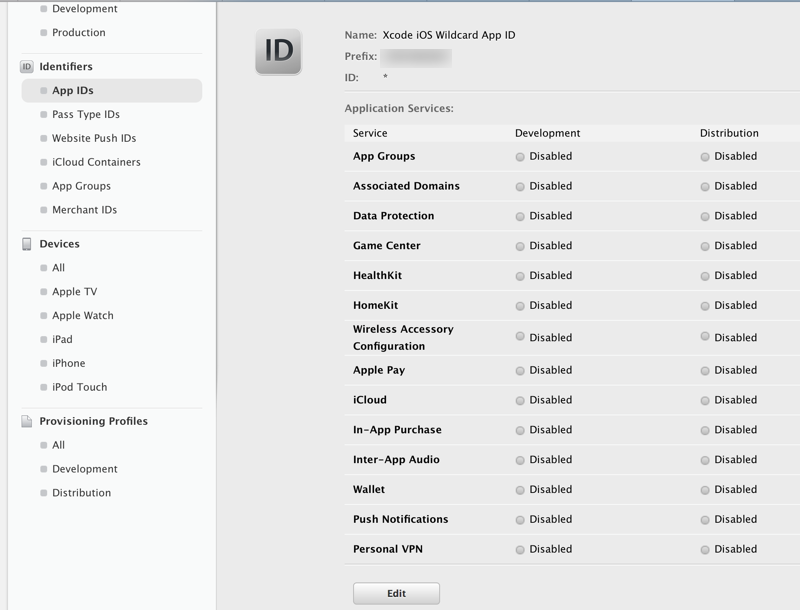Click the blurred Prefix value
Image resolution: width=800 pixels, height=610 pixels.
tap(416, 58)
